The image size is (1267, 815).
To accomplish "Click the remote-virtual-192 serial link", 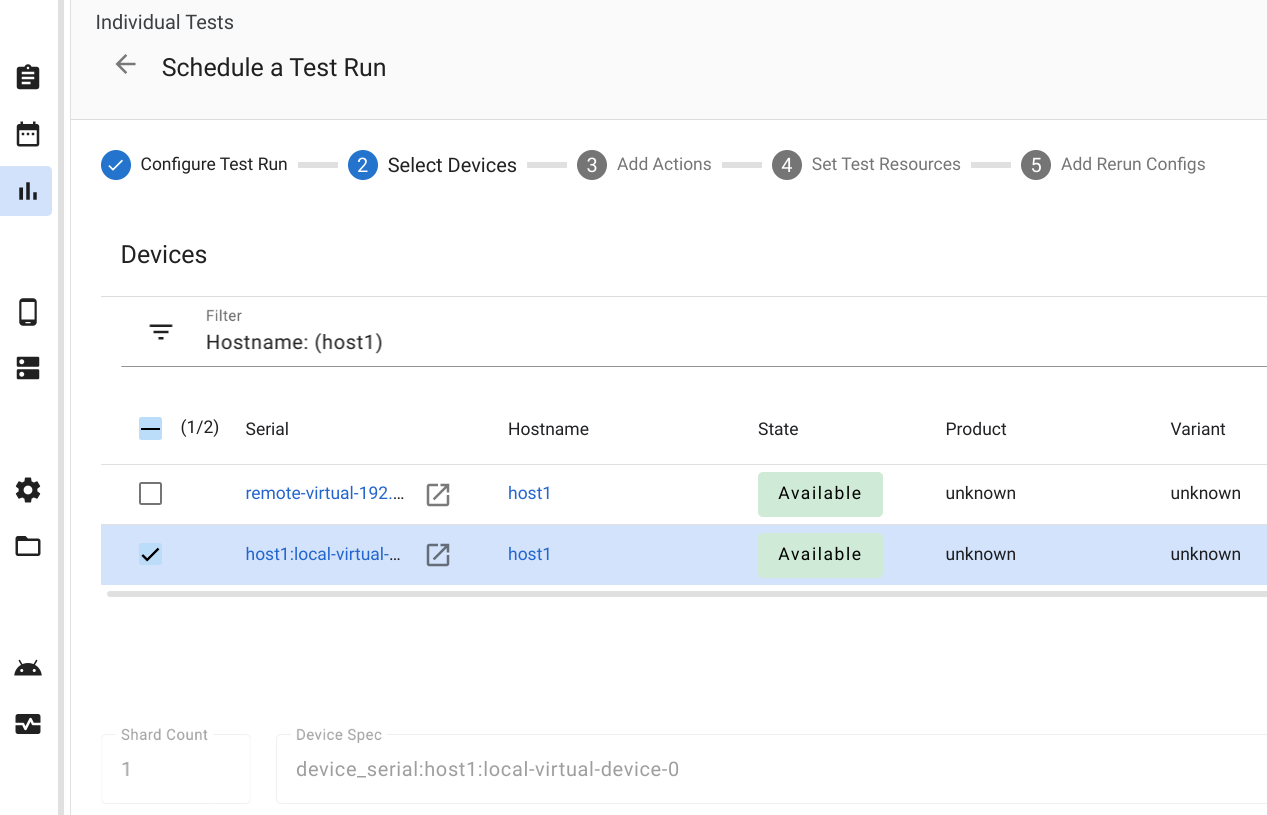I will click(325, 493).
